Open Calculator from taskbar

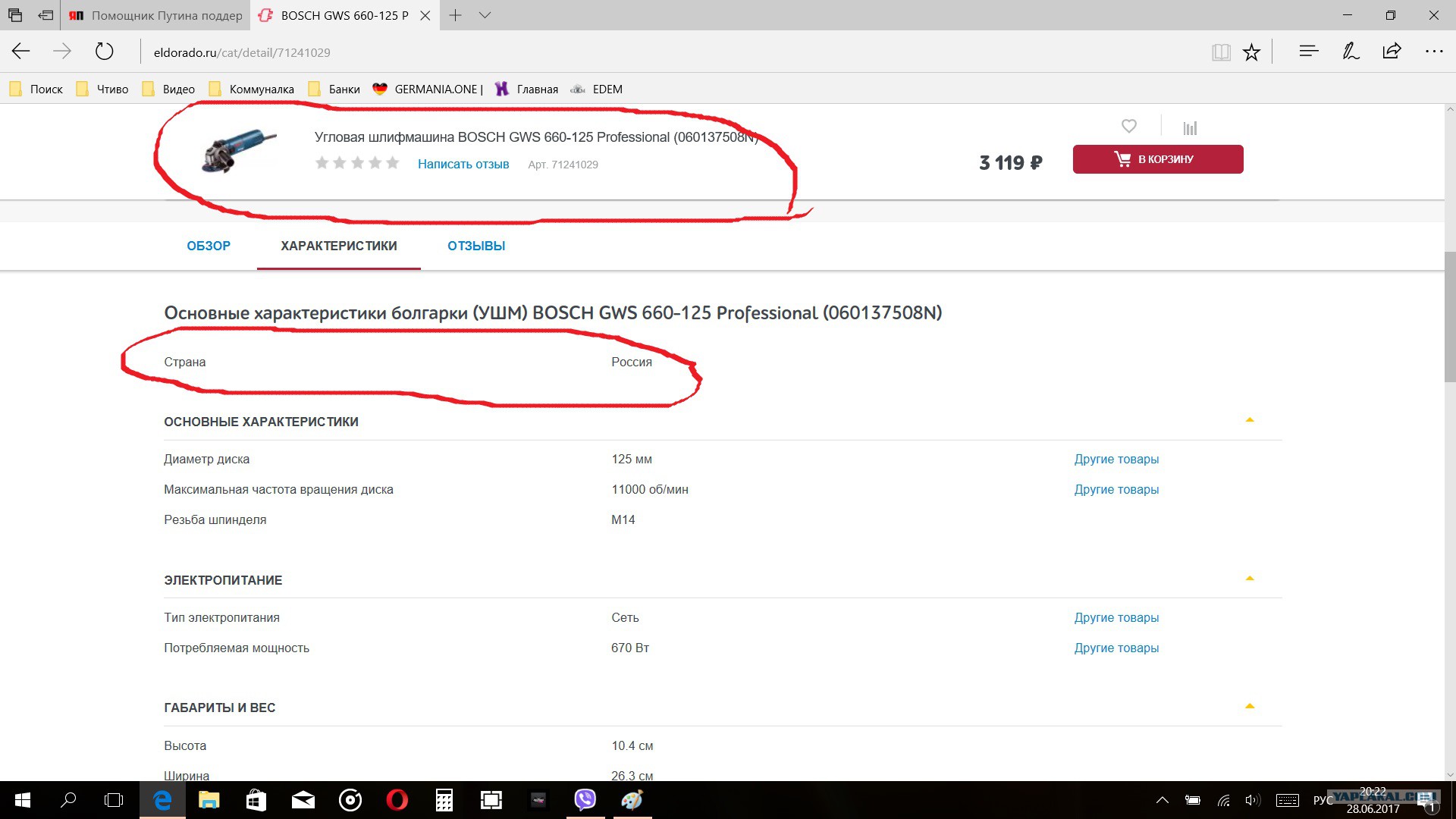tap(444, 800)
